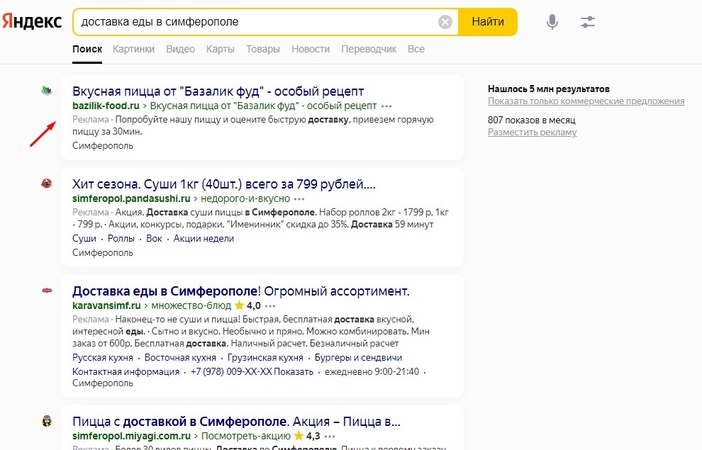
Task: Open the karavansimf.ru domain link
Action: [107, 305]
